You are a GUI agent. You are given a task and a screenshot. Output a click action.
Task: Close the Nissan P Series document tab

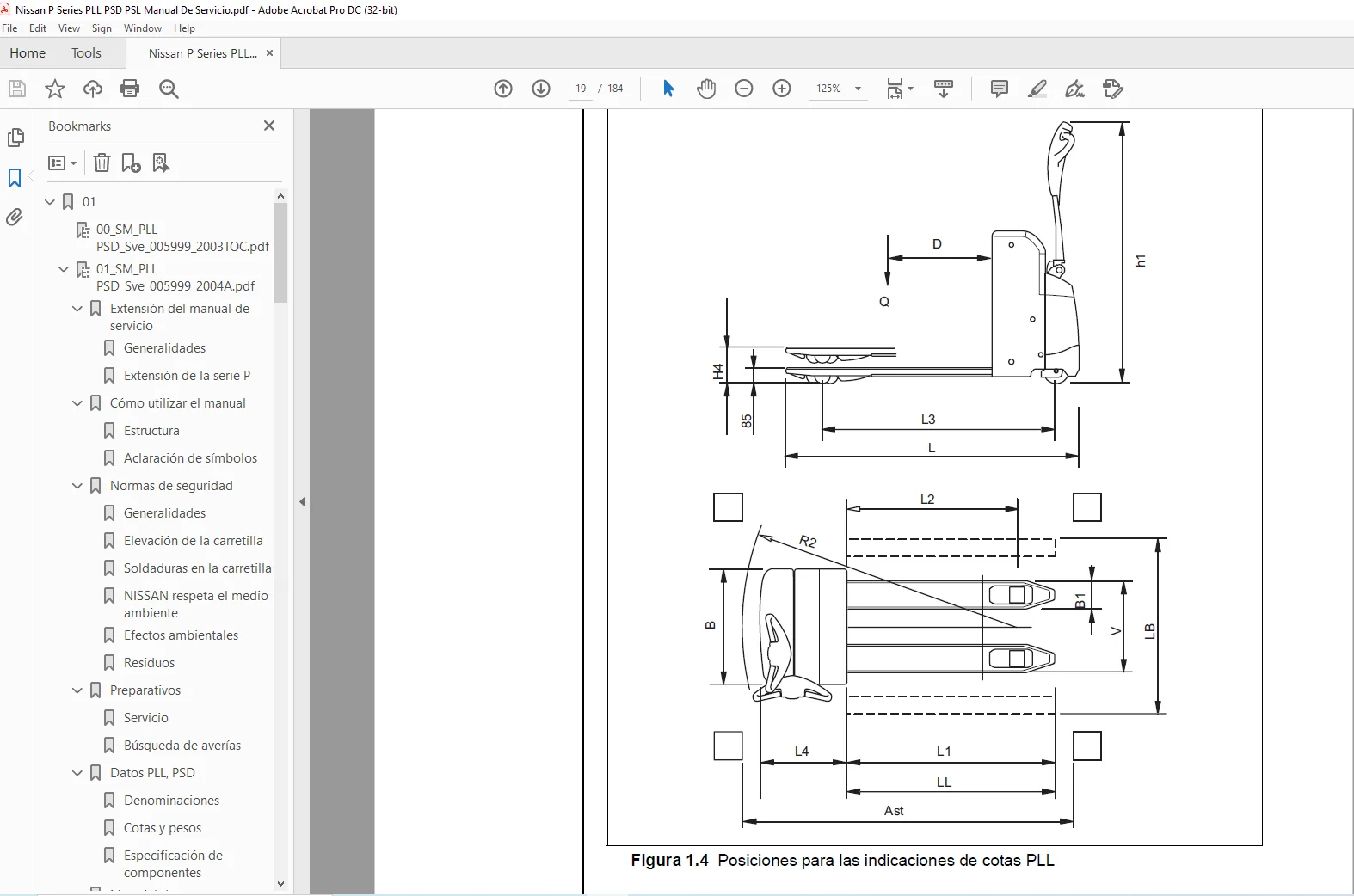(269, 53)
